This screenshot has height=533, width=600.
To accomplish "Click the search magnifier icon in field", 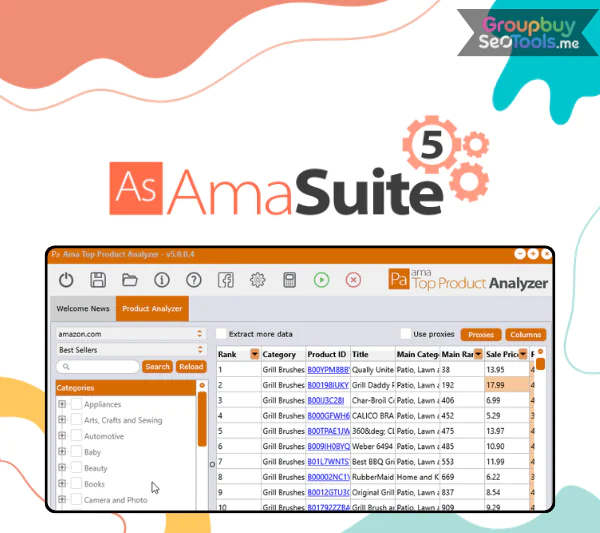I will point(66,367).
